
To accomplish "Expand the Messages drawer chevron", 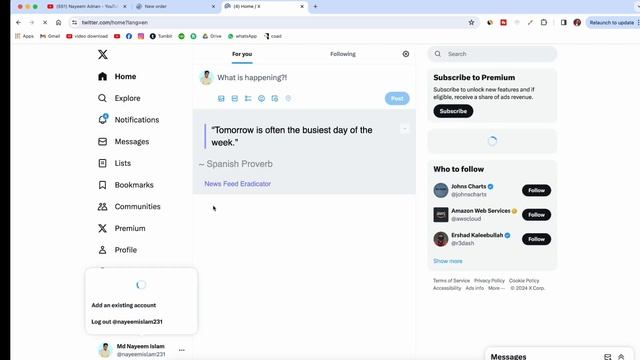I will point(621,357).
